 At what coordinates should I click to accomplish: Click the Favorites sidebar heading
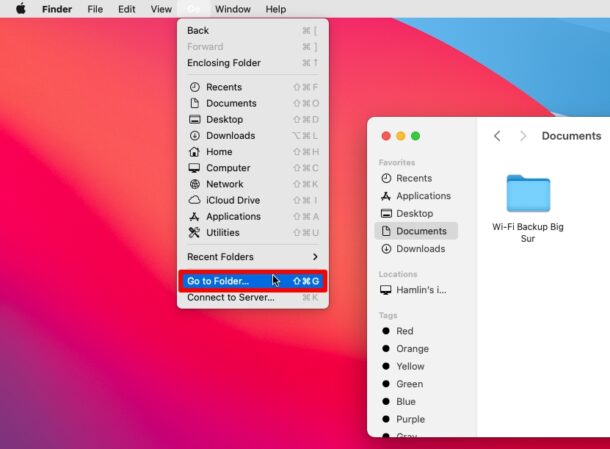pos(397,162)
